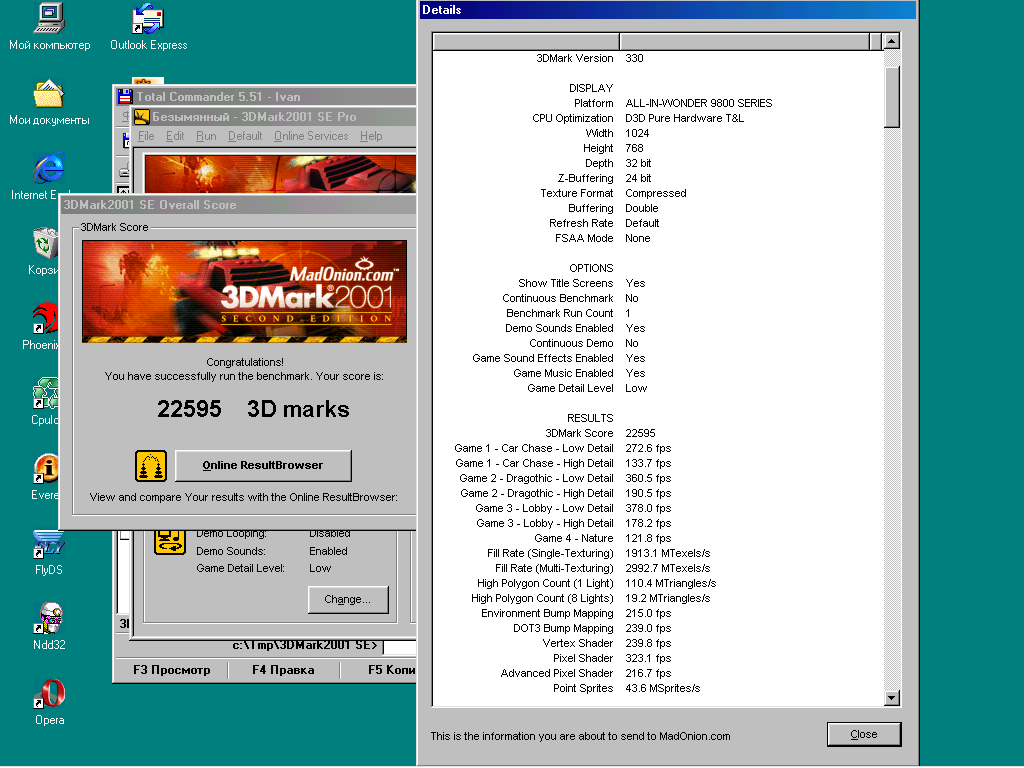Screen dimensions: 1024x768
Task: Open the My Documents folder icon
Action: 49,95
